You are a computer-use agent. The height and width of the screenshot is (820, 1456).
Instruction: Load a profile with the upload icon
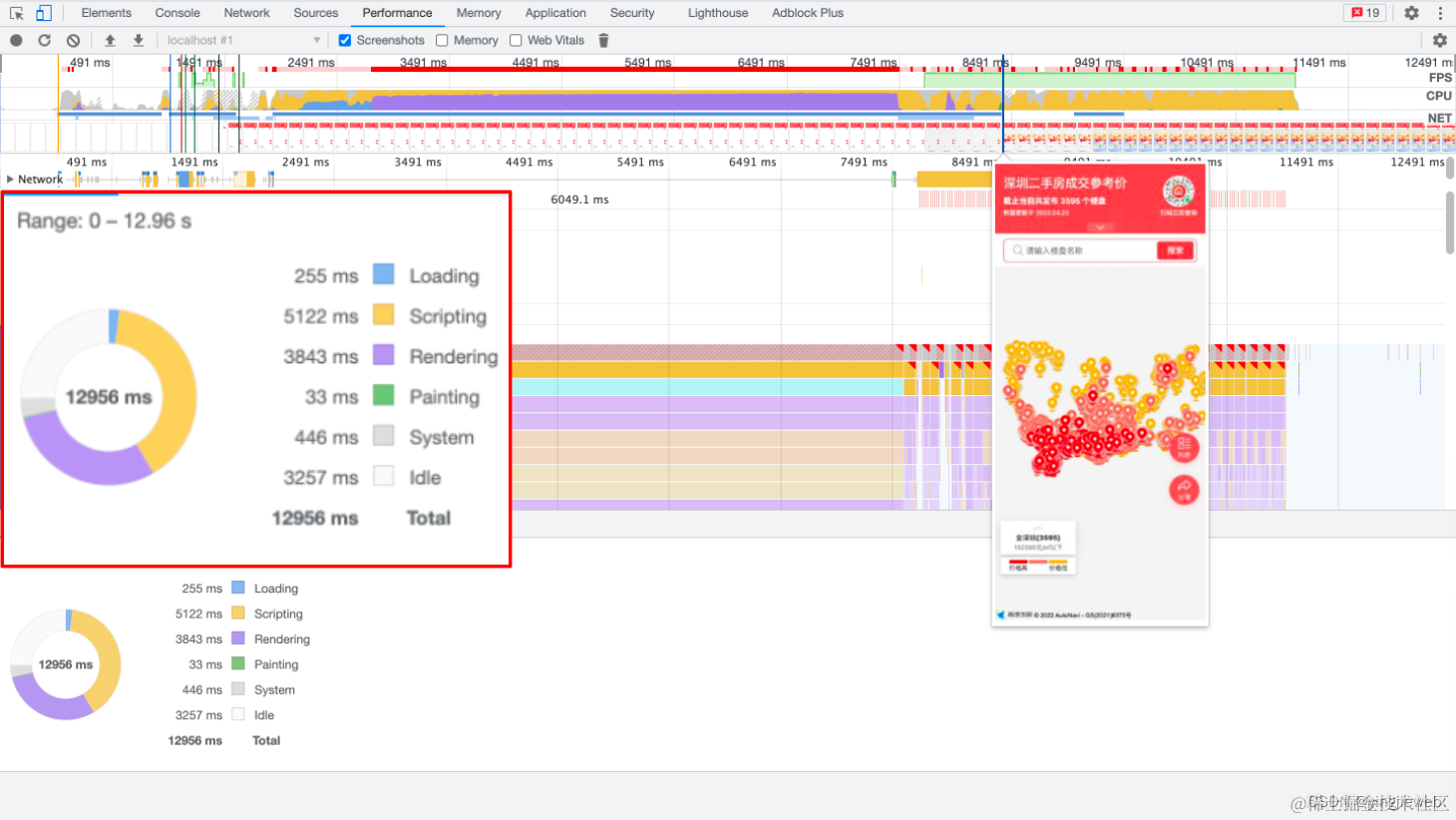(x=110, y=40)
